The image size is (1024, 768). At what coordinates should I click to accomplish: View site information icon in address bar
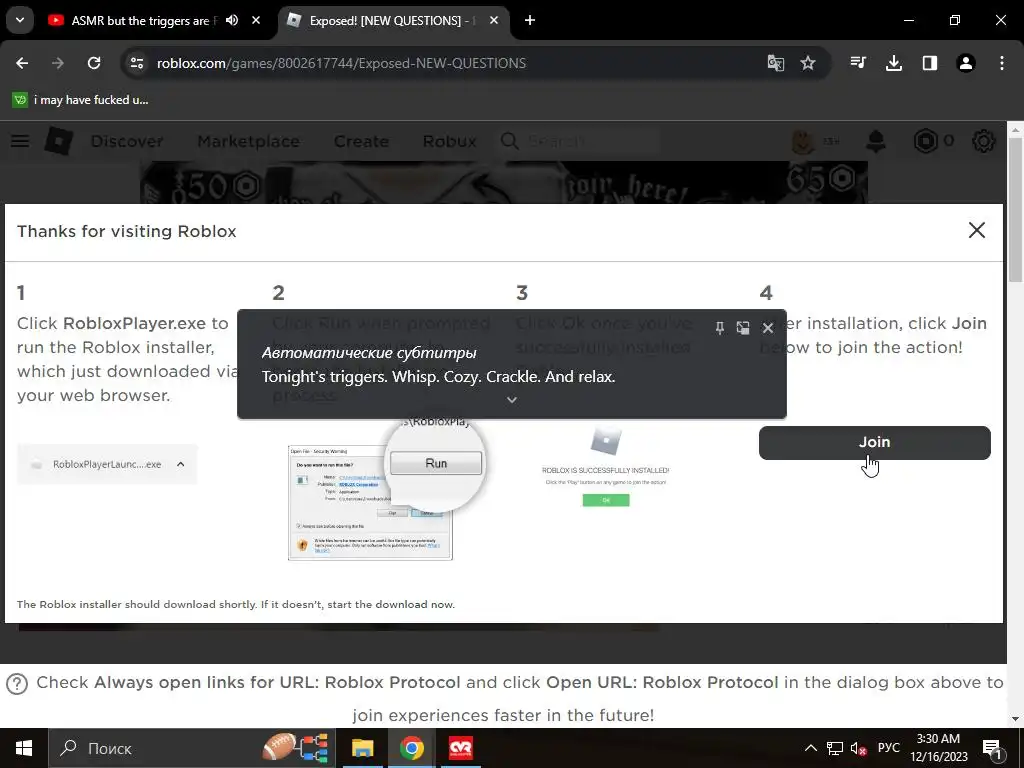tap(136, 63)
